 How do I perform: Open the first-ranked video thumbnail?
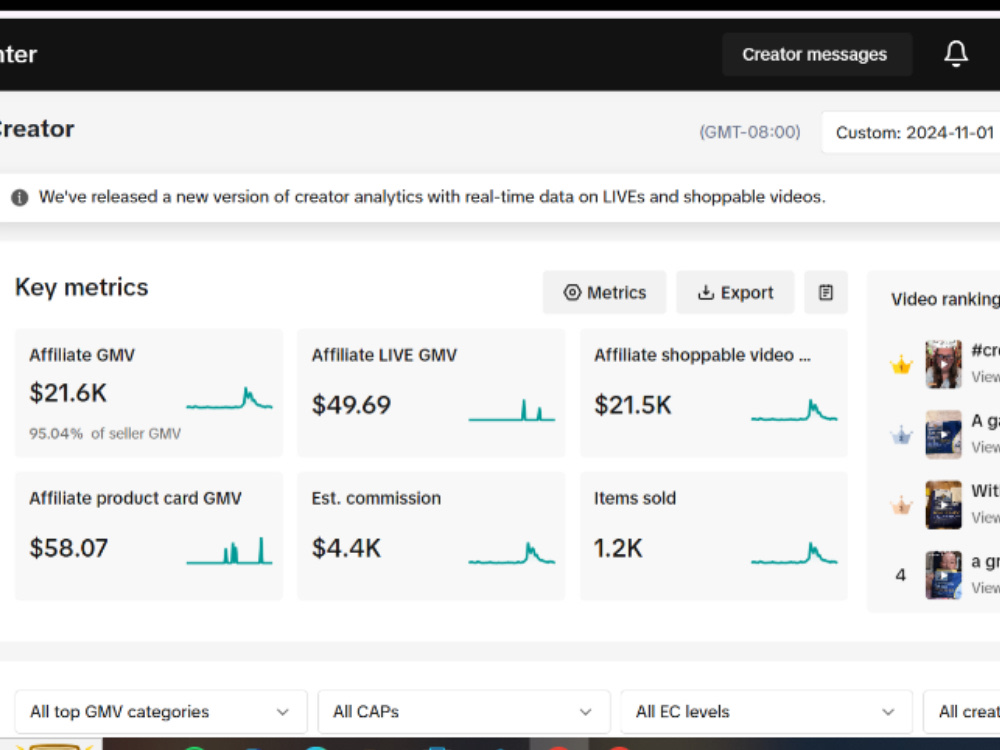[x=943, y=365]
